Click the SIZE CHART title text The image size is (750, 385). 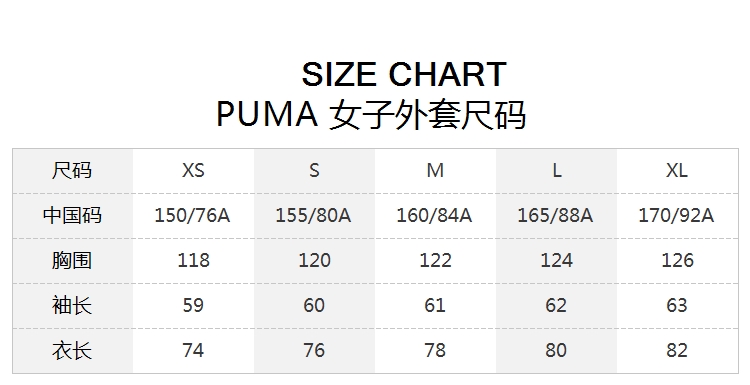pyautogui.click(x=404, y=74)
